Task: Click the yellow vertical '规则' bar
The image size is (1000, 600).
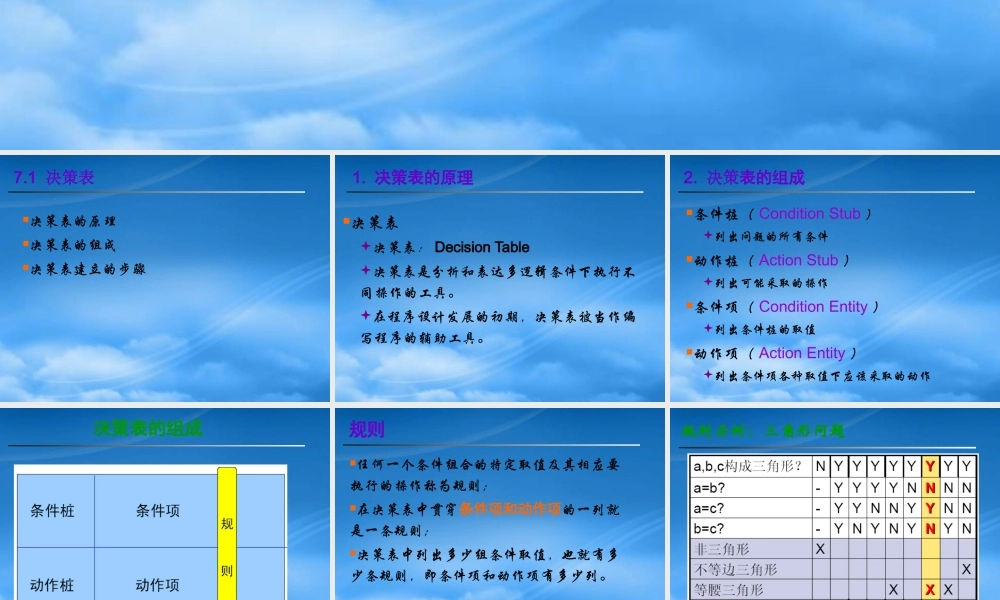Action: tap(227, 534)
